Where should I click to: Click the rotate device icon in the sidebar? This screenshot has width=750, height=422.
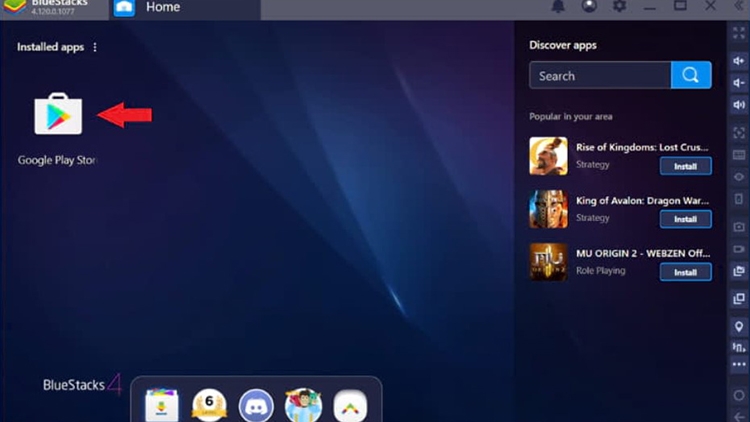click(x=739, y=199)
